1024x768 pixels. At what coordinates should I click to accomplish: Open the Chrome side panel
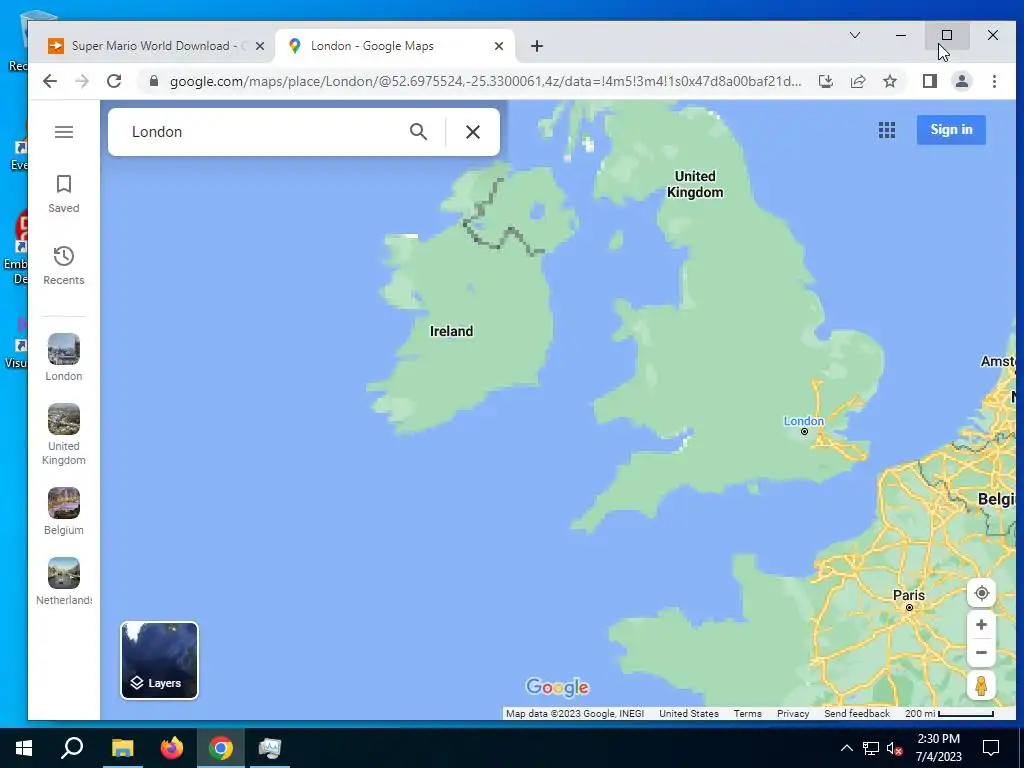[x=929, y=81]
